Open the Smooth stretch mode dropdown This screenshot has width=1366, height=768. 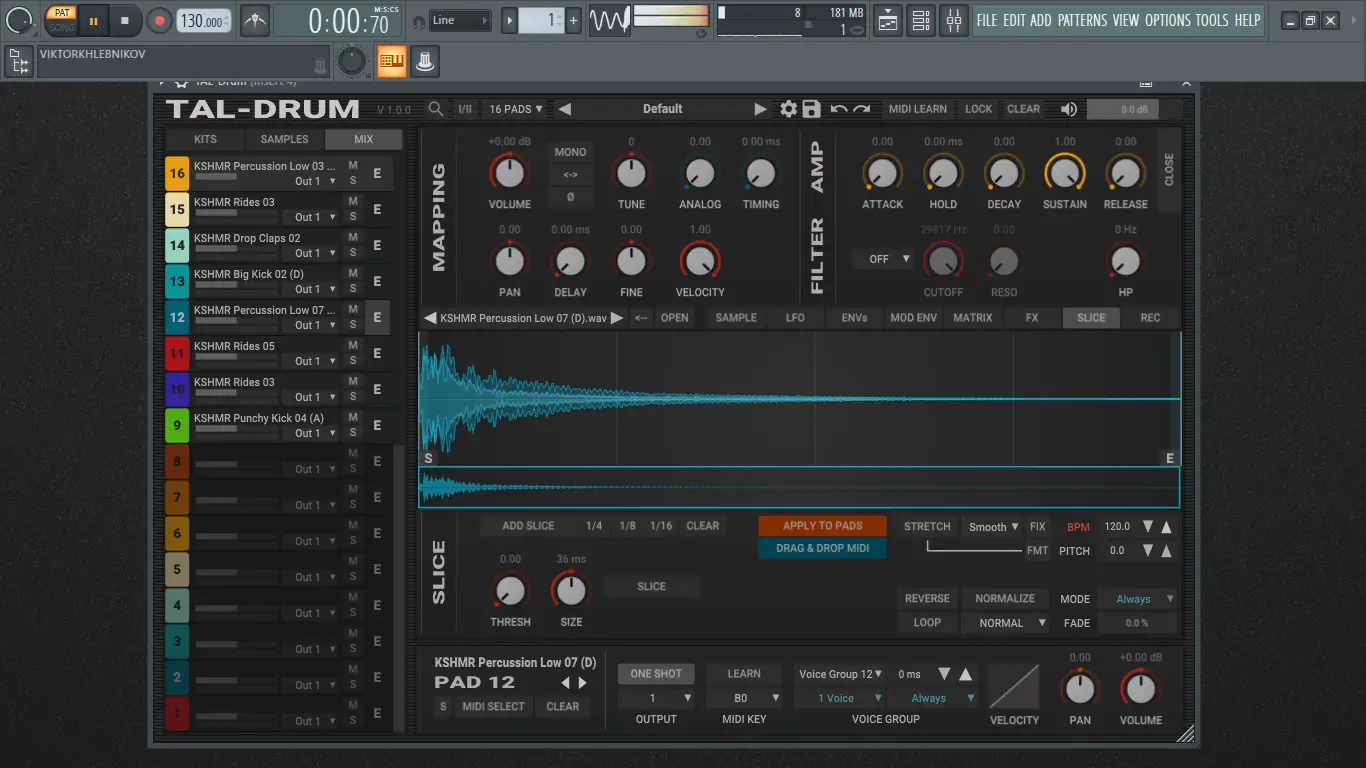click(x=992, y=526)
